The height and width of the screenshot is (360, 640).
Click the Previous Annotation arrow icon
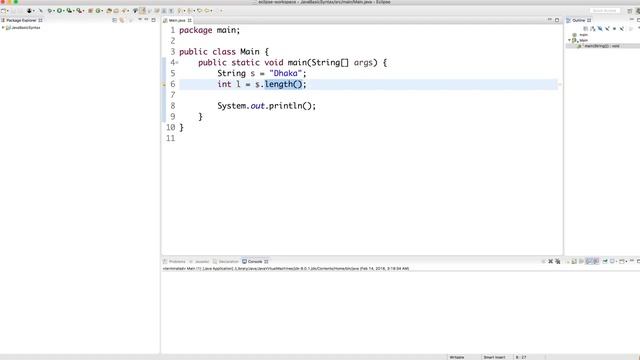click(189, 11)
